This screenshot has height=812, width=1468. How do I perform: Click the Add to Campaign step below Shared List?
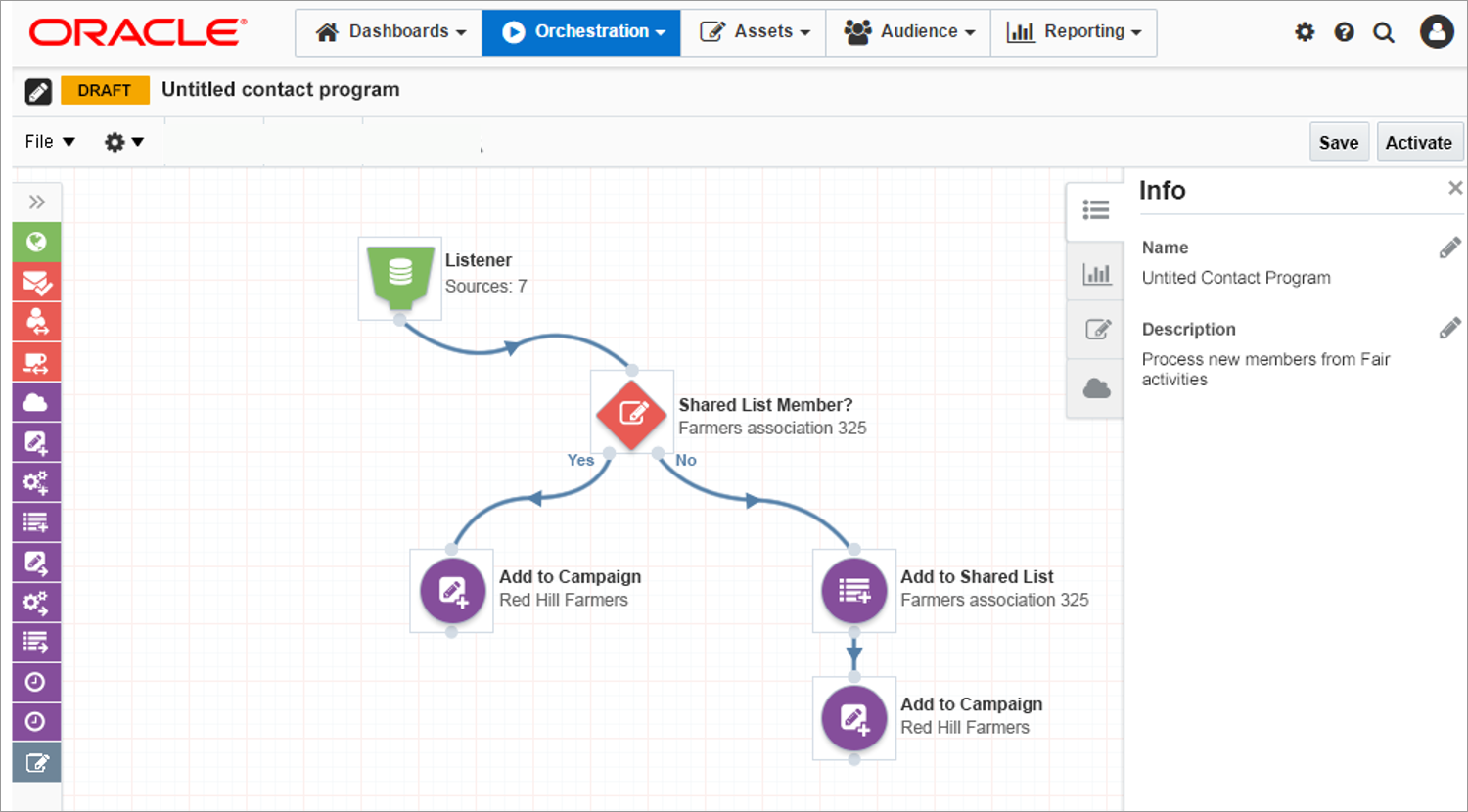point(854,718)
